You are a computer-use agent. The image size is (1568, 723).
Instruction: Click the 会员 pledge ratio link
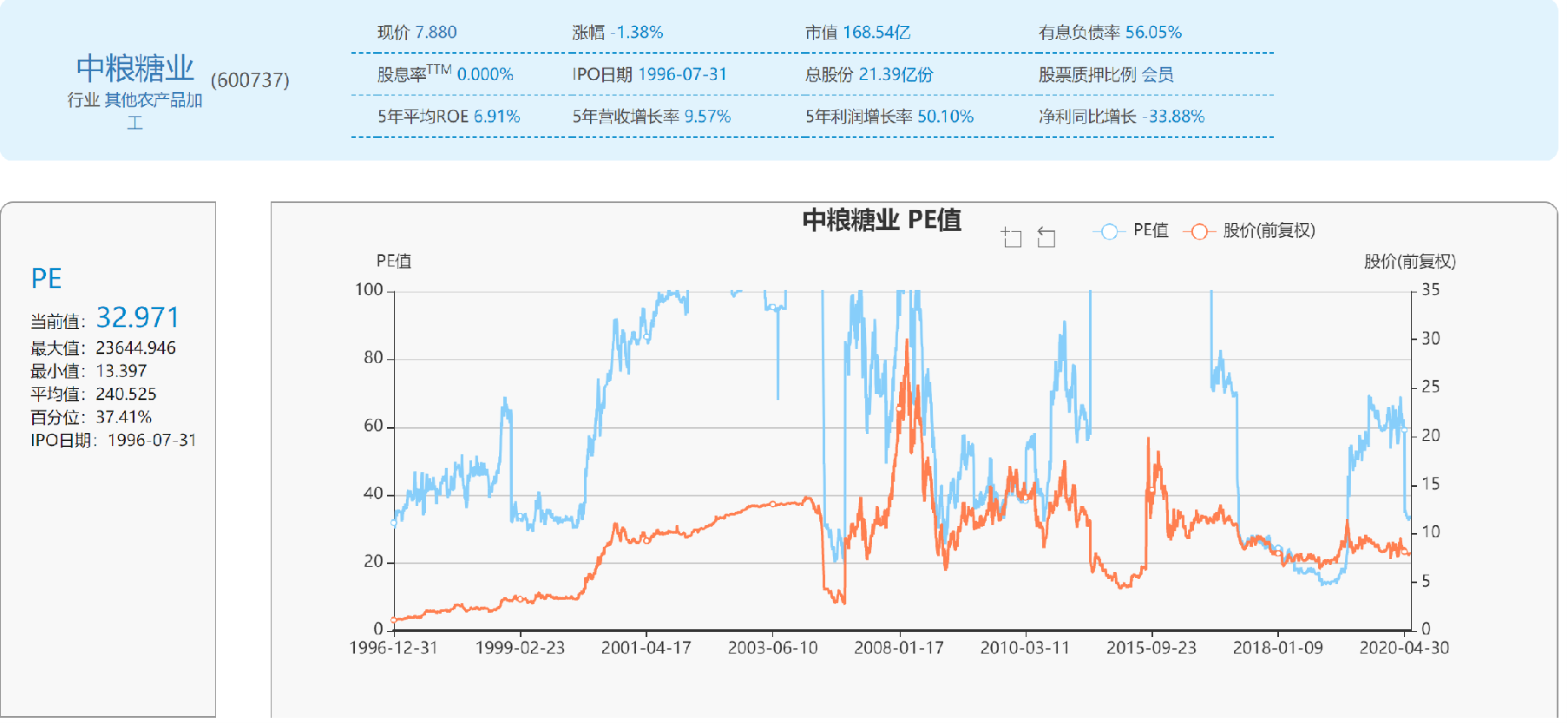(x=1158, y=75)
